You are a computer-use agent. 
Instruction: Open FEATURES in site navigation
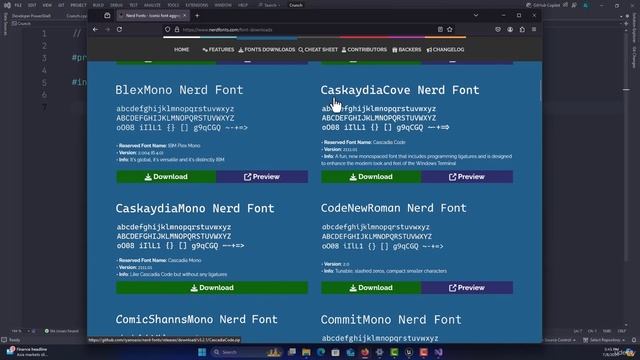218,49
